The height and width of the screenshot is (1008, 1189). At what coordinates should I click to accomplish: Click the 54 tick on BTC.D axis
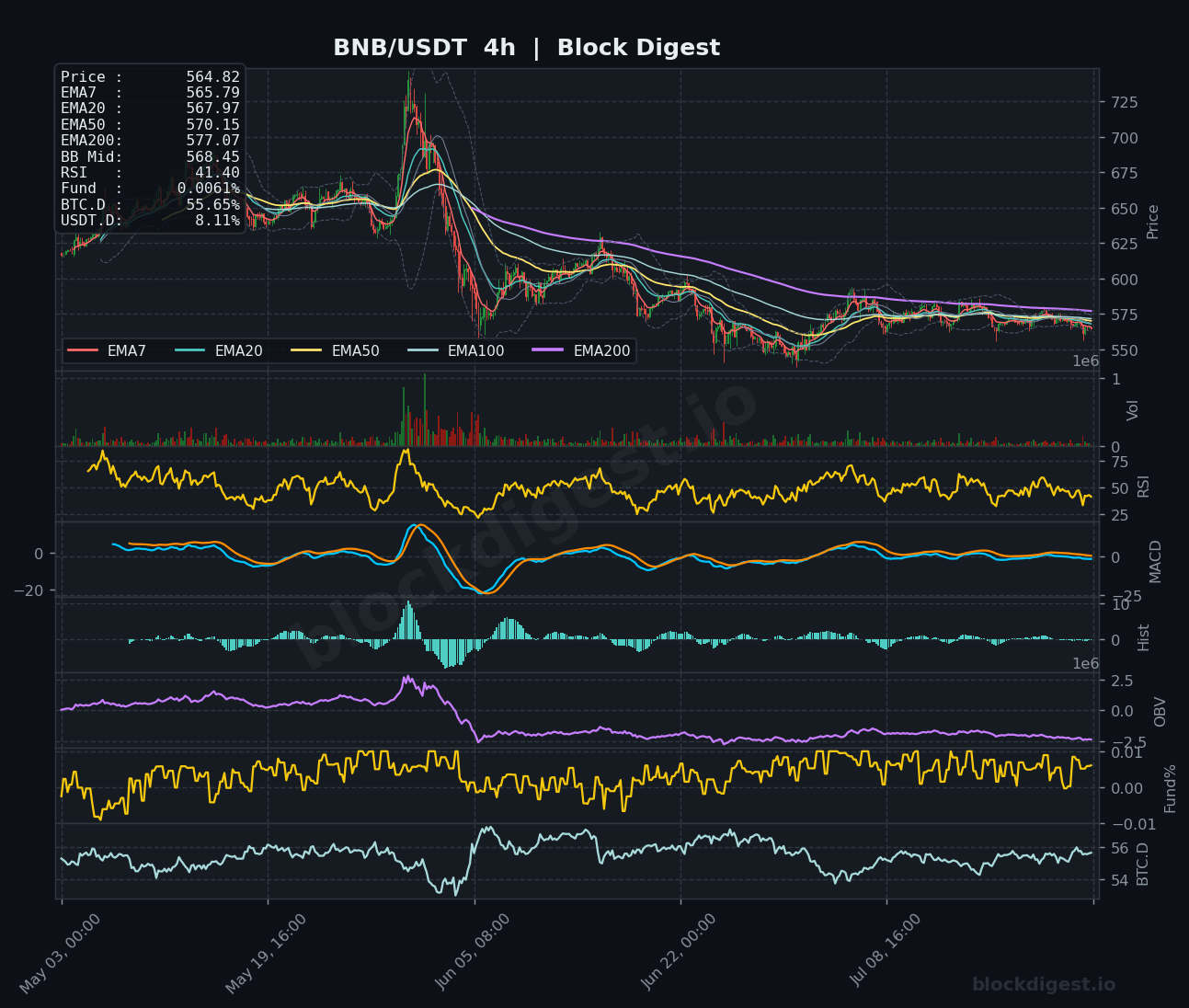point(1120,881)
